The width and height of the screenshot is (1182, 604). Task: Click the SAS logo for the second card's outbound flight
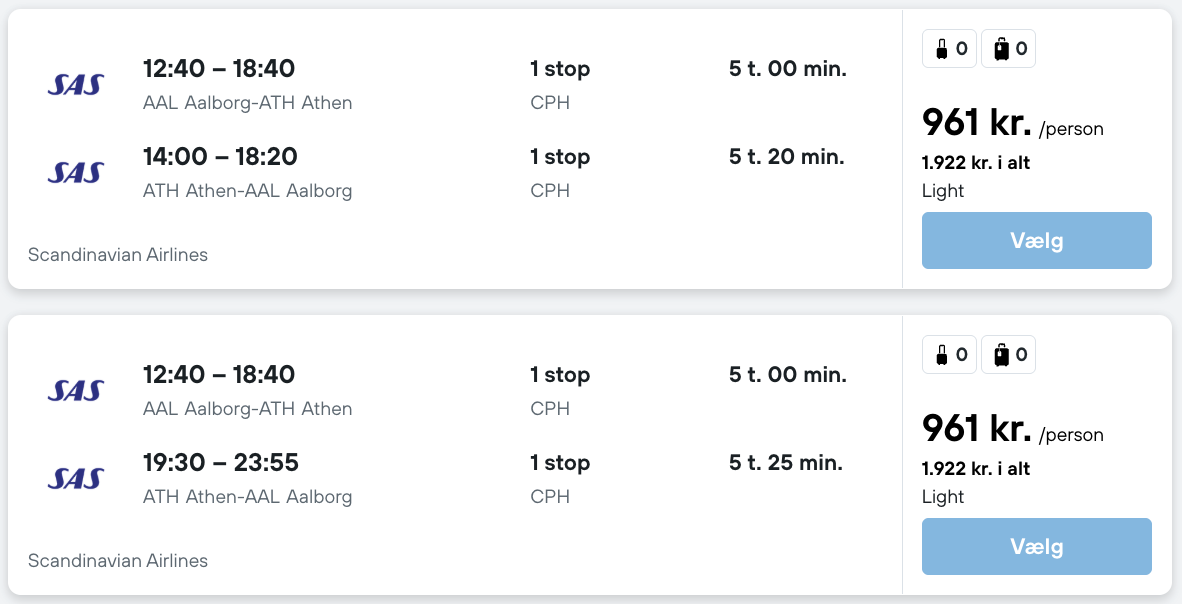75,390
